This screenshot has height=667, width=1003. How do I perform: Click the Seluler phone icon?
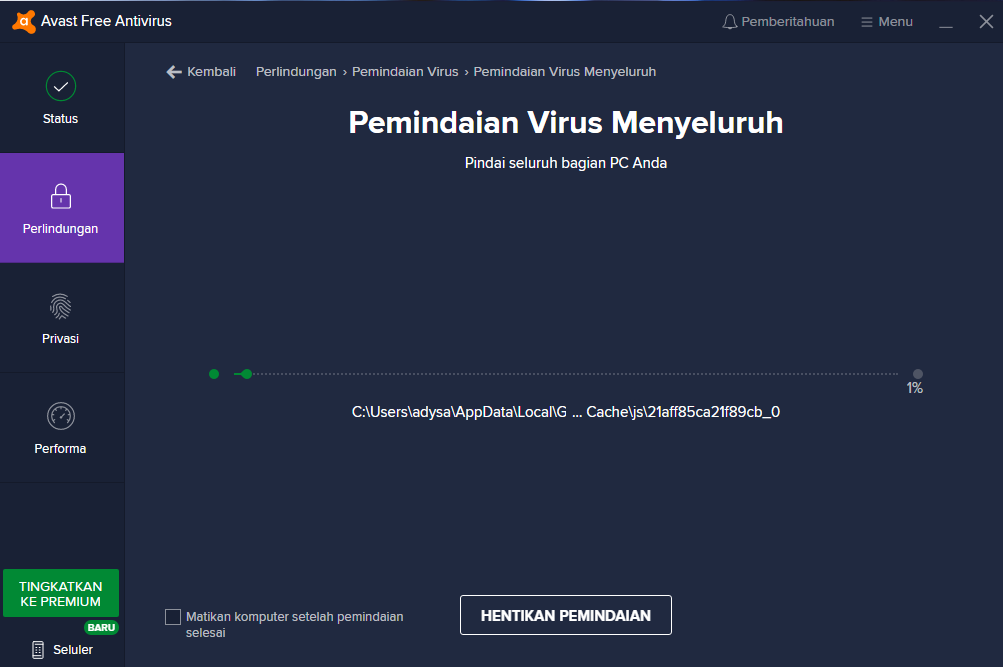click(x=38, y=650)
